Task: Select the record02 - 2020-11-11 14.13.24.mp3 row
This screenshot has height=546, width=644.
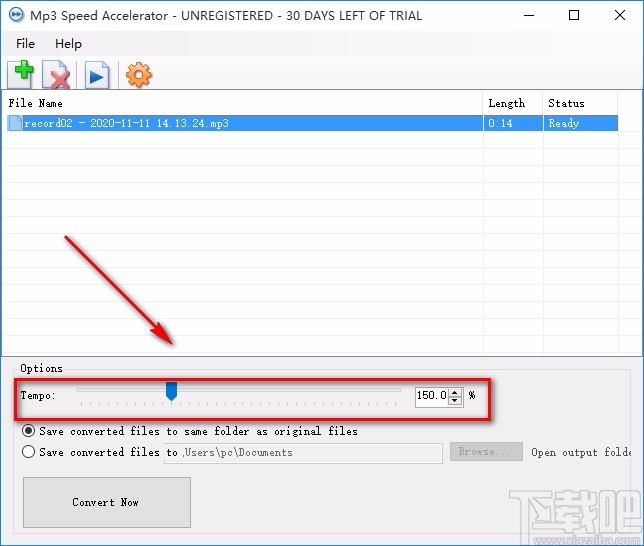Action: (x=312, y=123)
